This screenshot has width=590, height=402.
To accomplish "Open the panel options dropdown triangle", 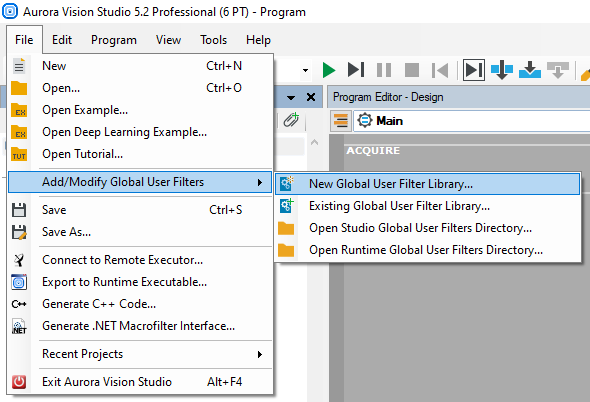I will 290,97.
